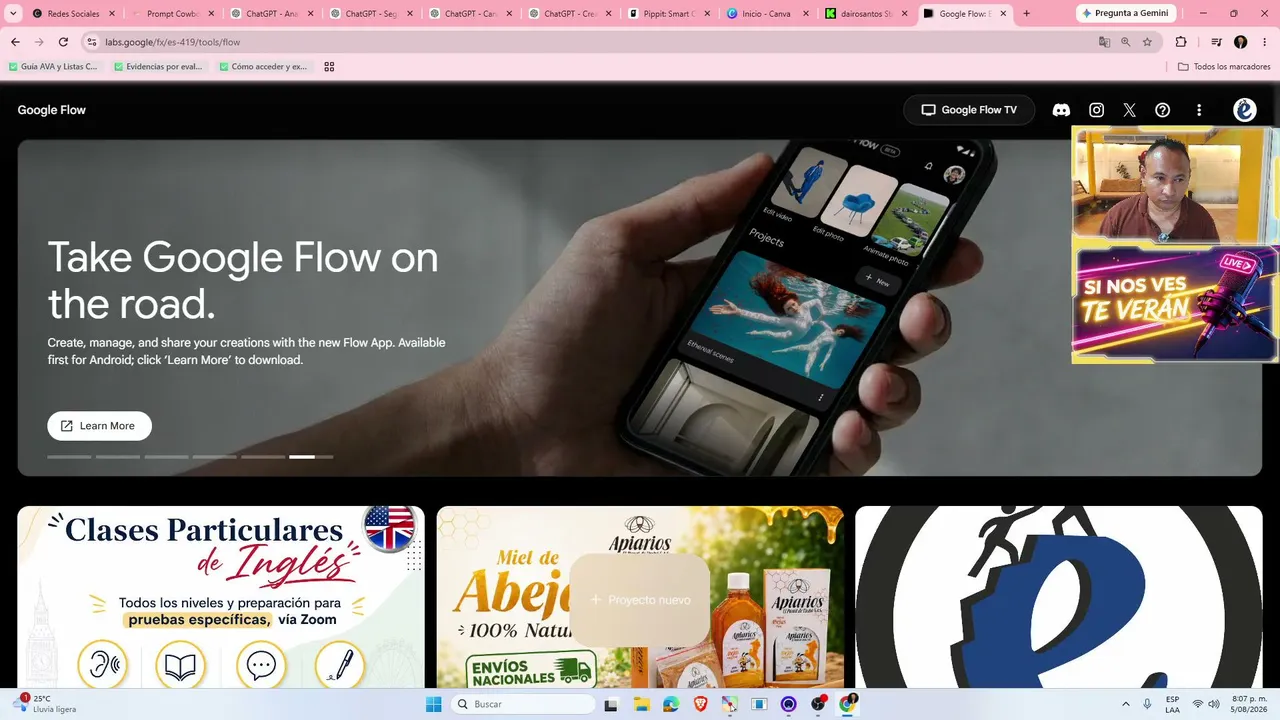The width and height of the screenshot is (1280, 720).
Task: Open the help question mark icon
Action: (1162, 110)
